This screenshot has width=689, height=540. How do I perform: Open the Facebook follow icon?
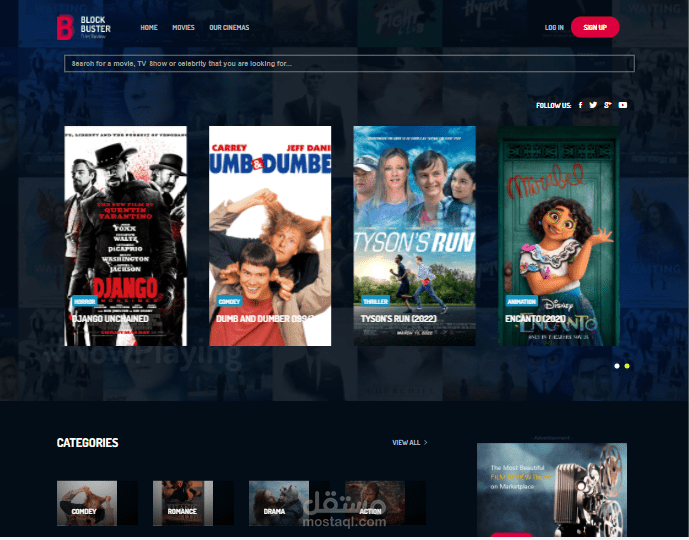pos(580,105)
